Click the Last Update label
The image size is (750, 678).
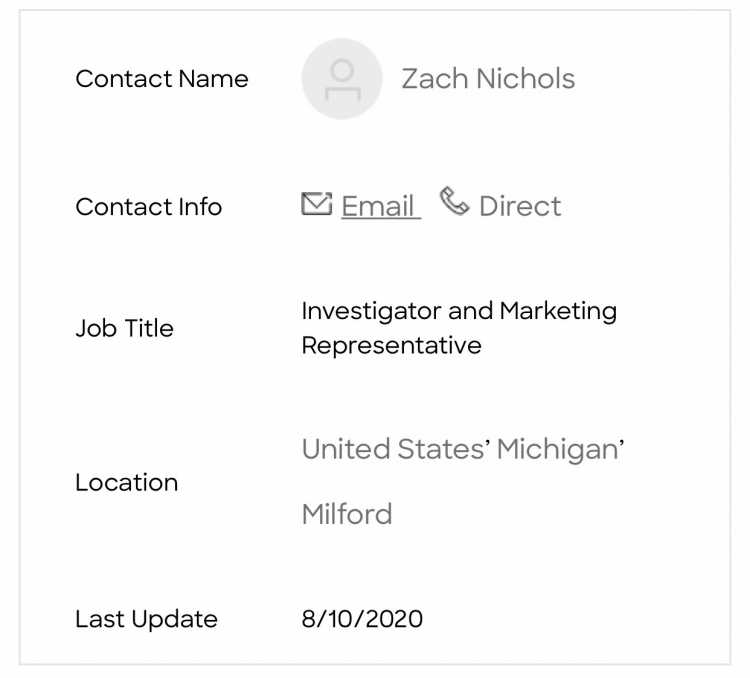tap(146, 619)
